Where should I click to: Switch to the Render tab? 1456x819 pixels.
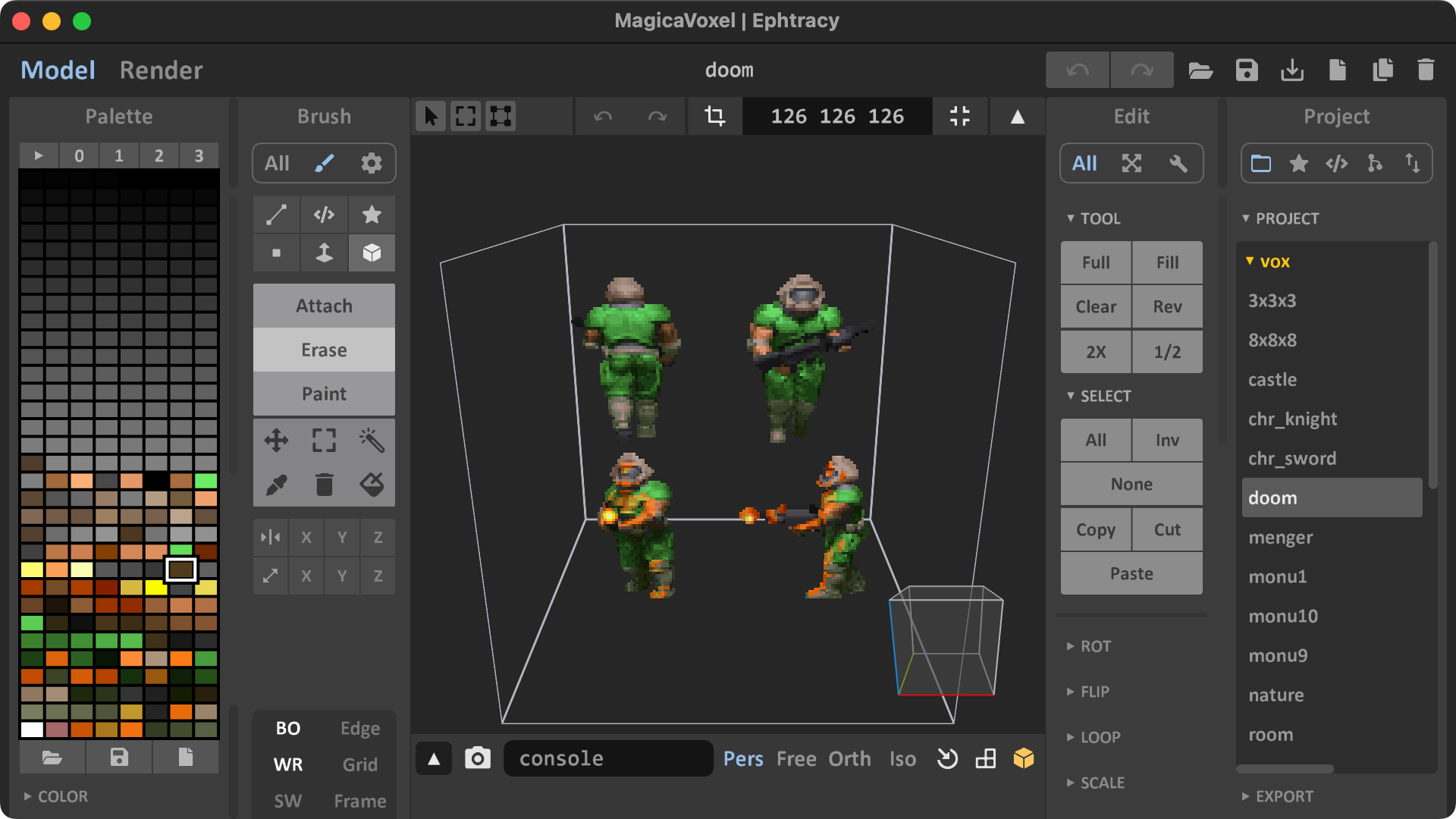pyautogui.click(x=162, y=70)
